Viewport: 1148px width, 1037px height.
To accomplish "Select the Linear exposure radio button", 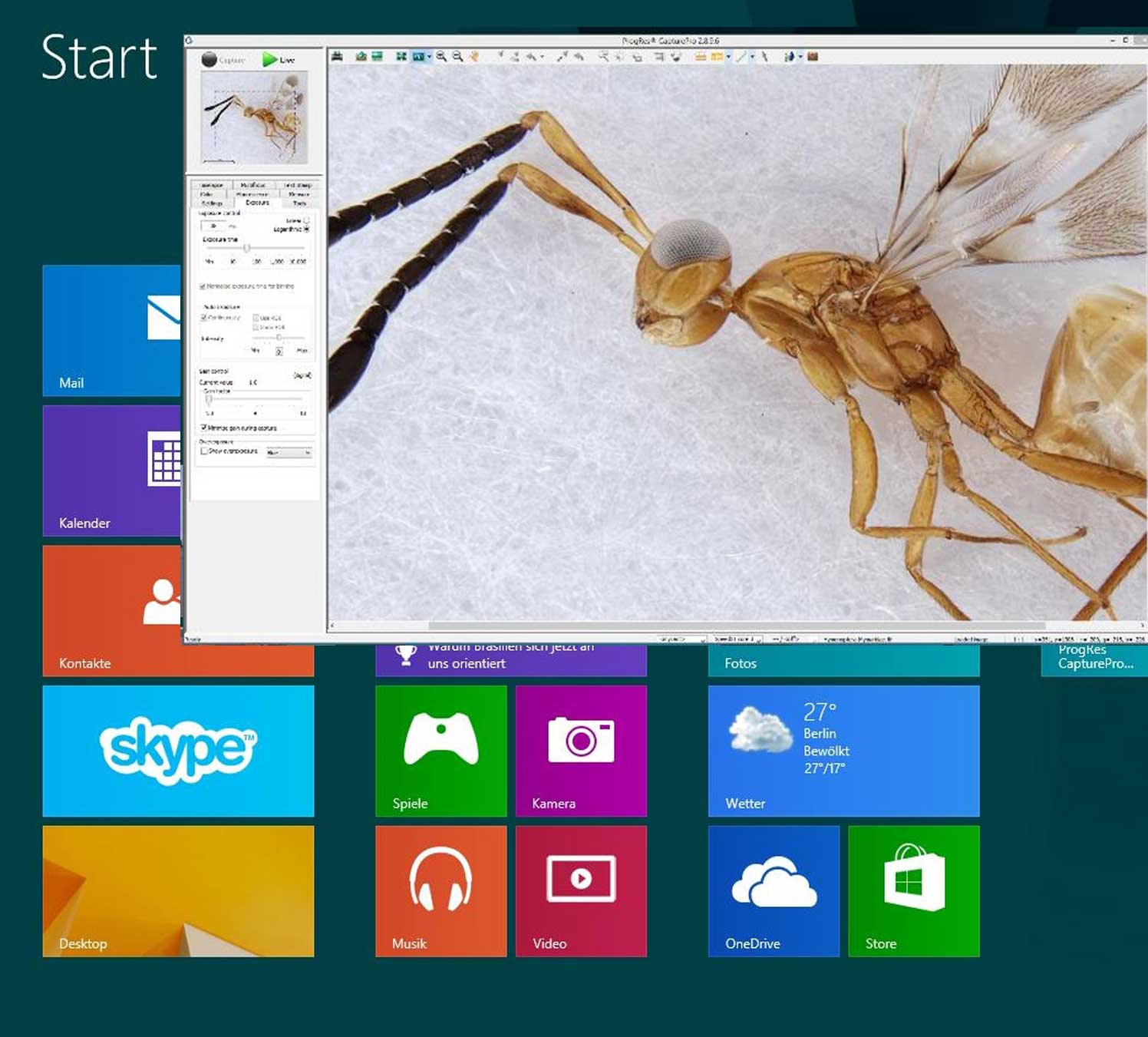I will (307, 220).
